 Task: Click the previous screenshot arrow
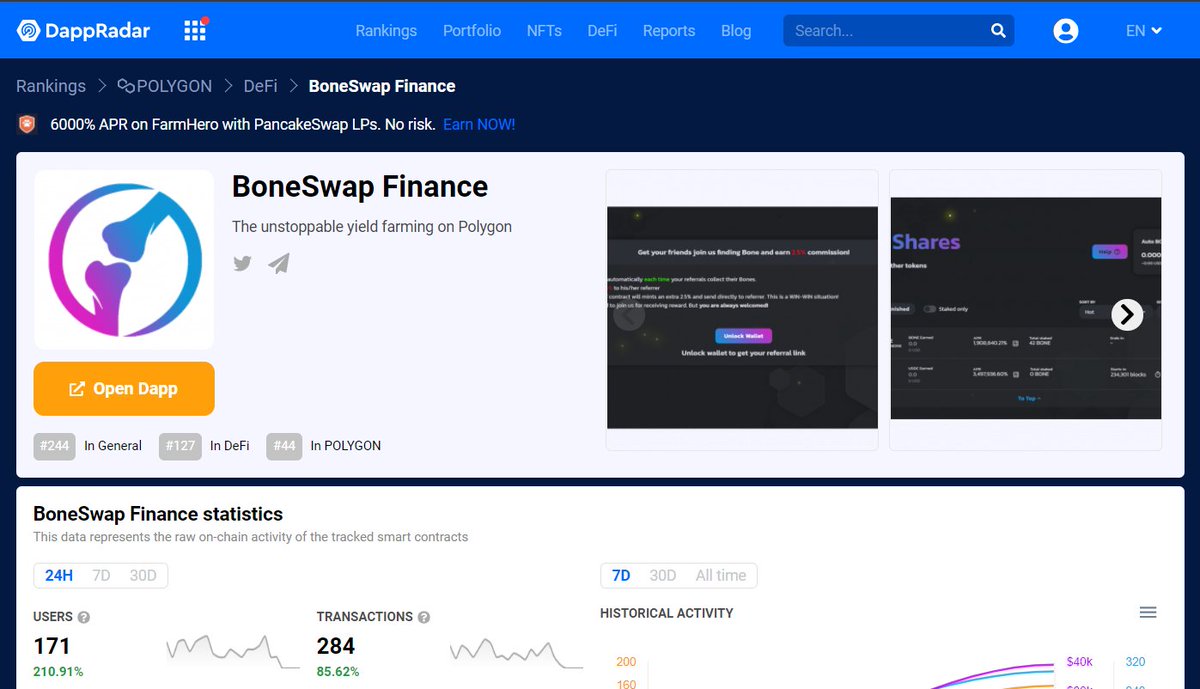point(629,316)
